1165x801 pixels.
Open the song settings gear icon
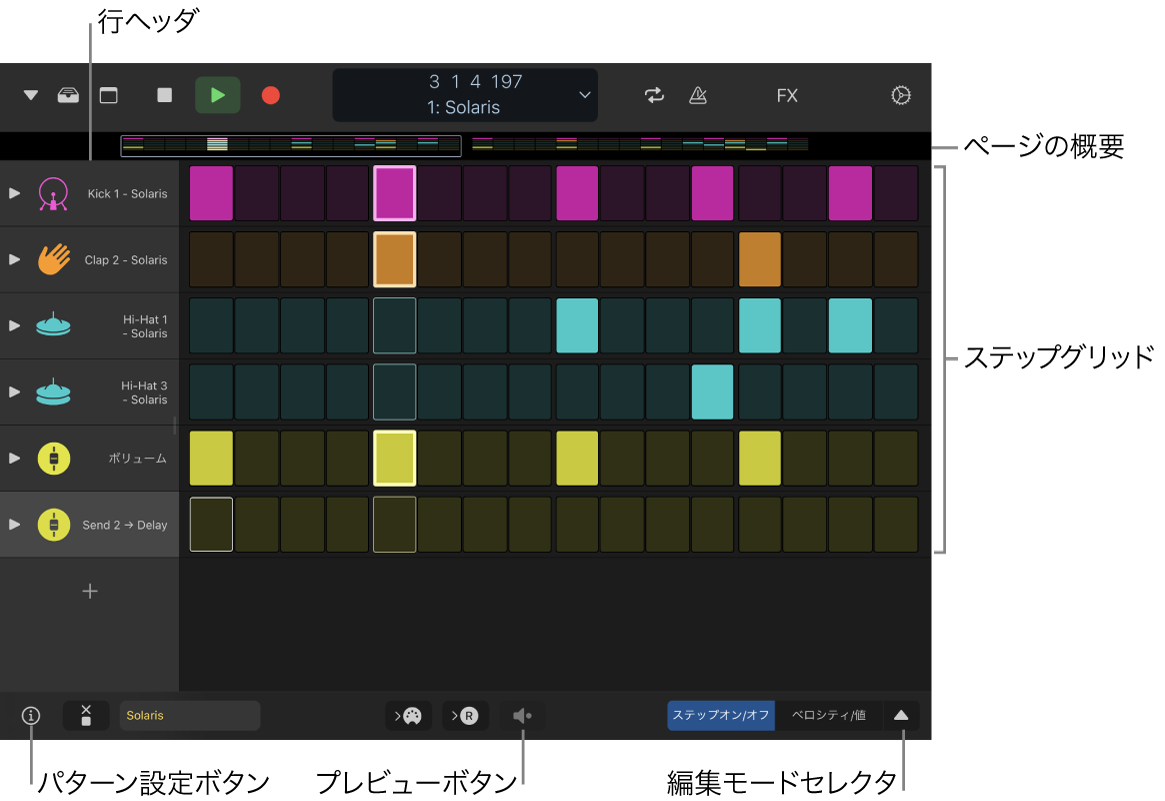[900, 95]
